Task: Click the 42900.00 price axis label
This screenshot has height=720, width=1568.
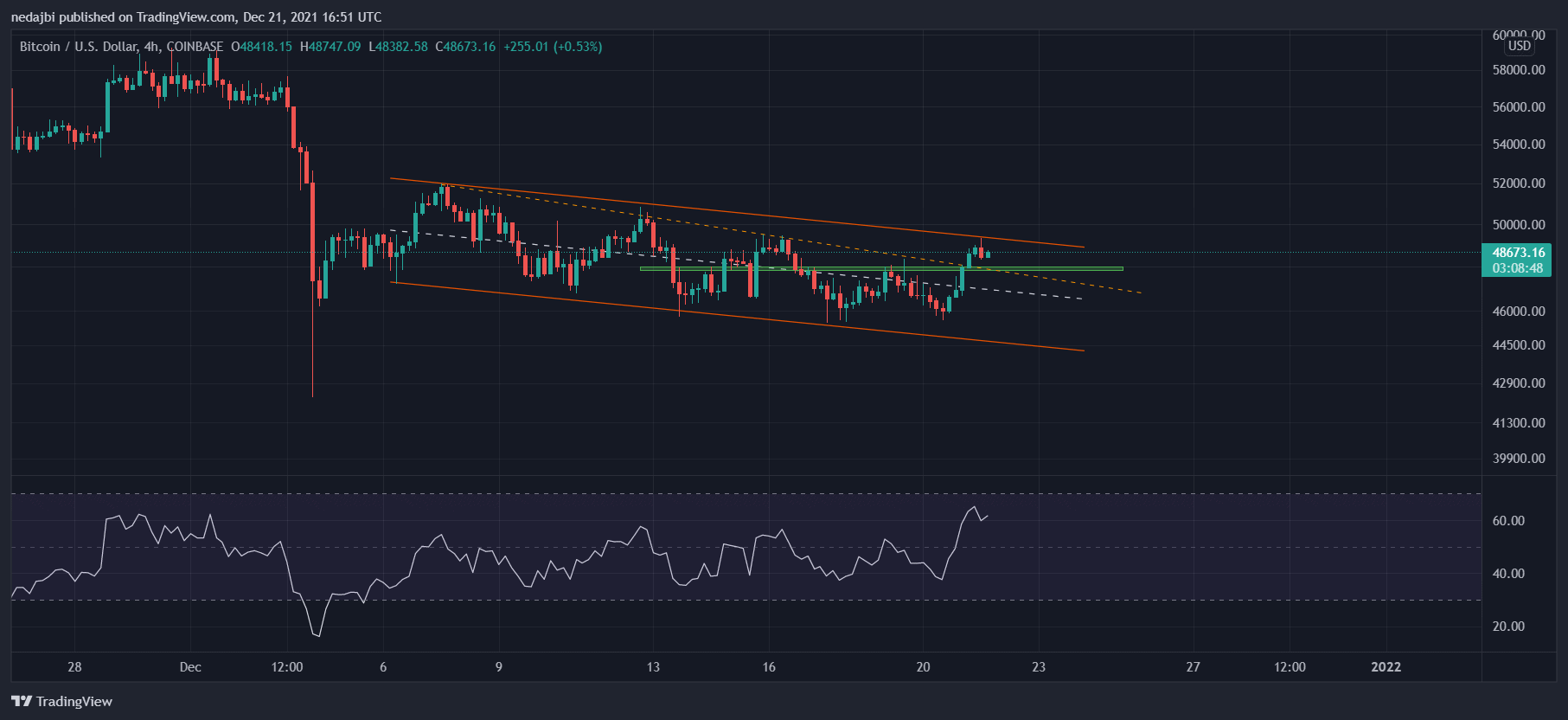Action: pyautogui.click(x=1519, y=383)
